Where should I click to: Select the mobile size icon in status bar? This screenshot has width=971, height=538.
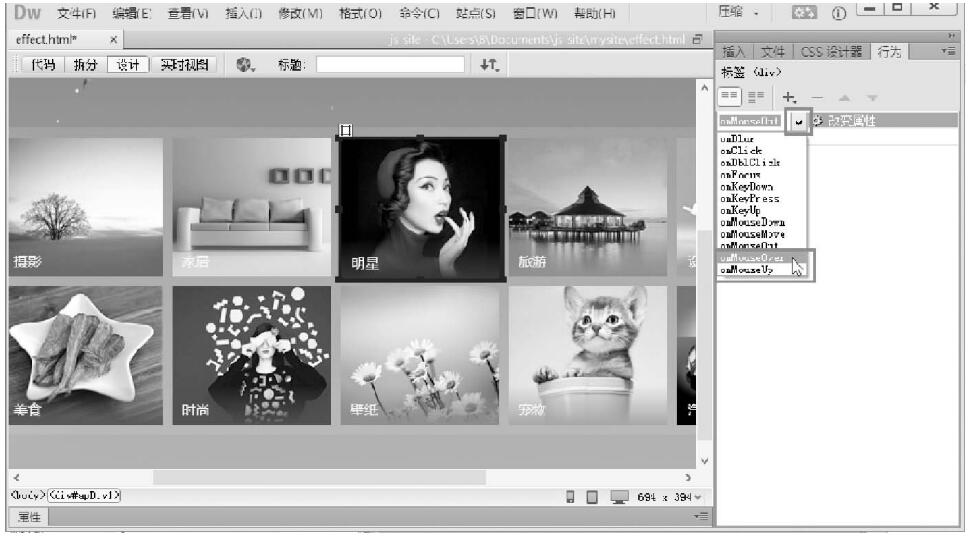point(569,496)
